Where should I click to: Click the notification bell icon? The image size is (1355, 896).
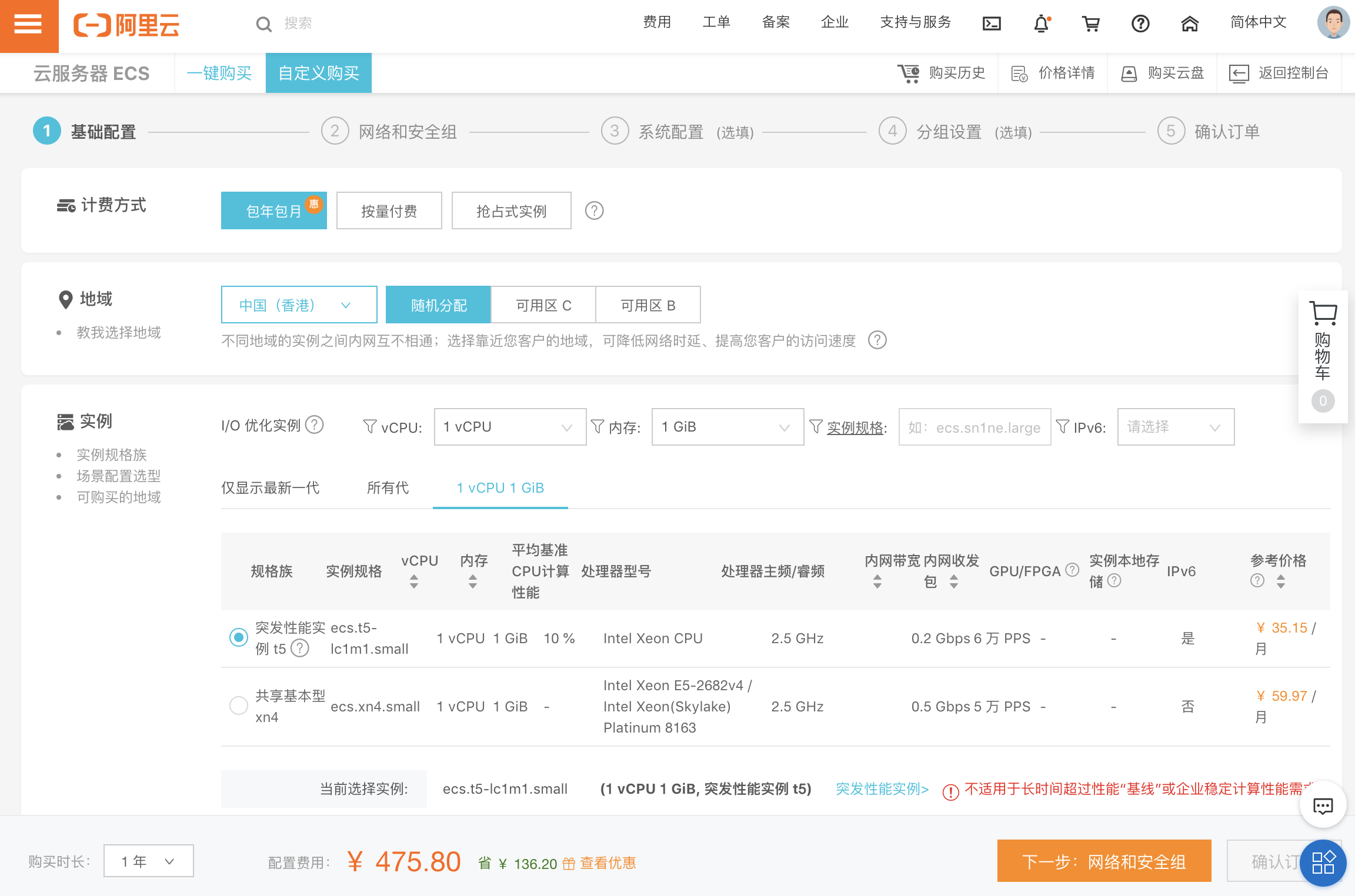pos(1042,24)
